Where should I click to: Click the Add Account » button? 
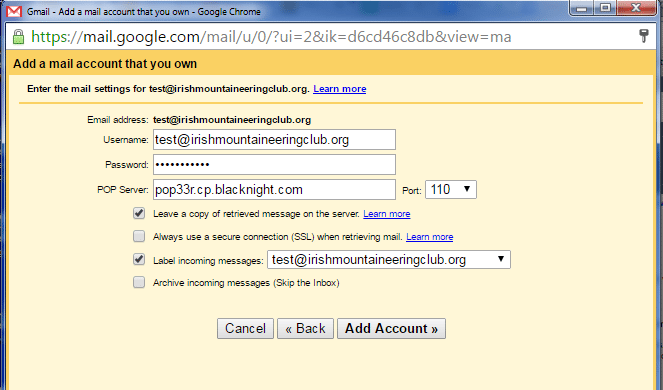click(391, 329)
